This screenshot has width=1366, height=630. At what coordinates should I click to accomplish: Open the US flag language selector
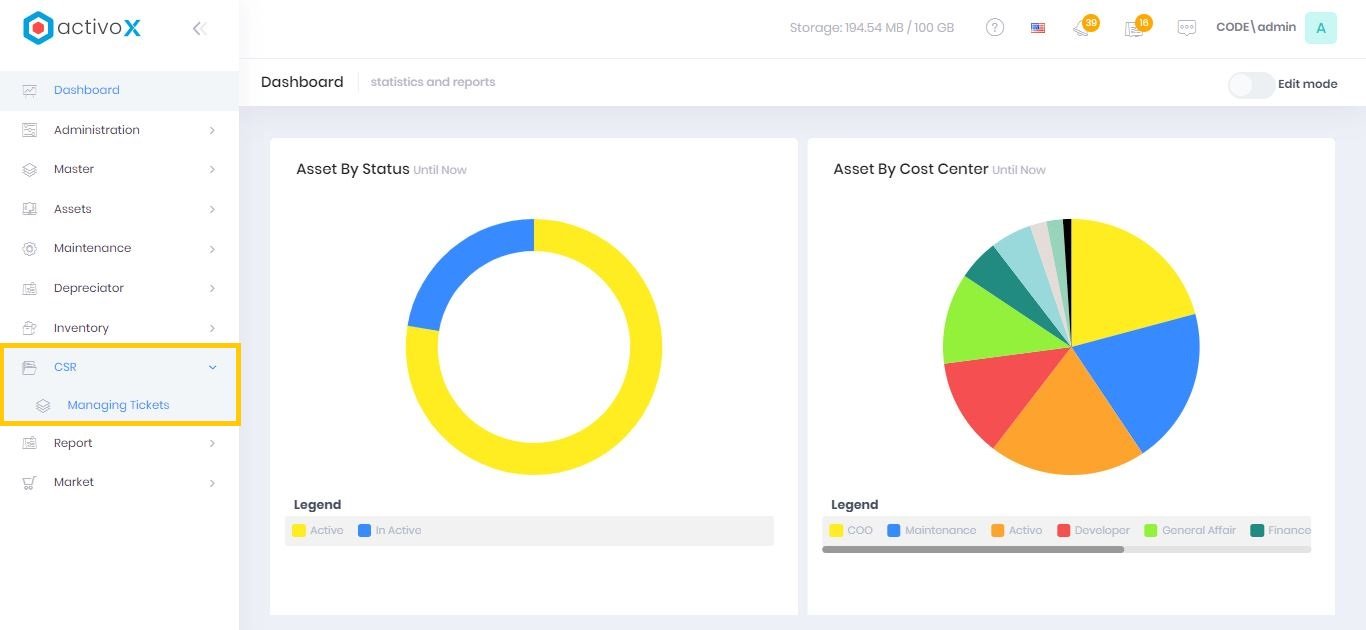click(1038, 28)
